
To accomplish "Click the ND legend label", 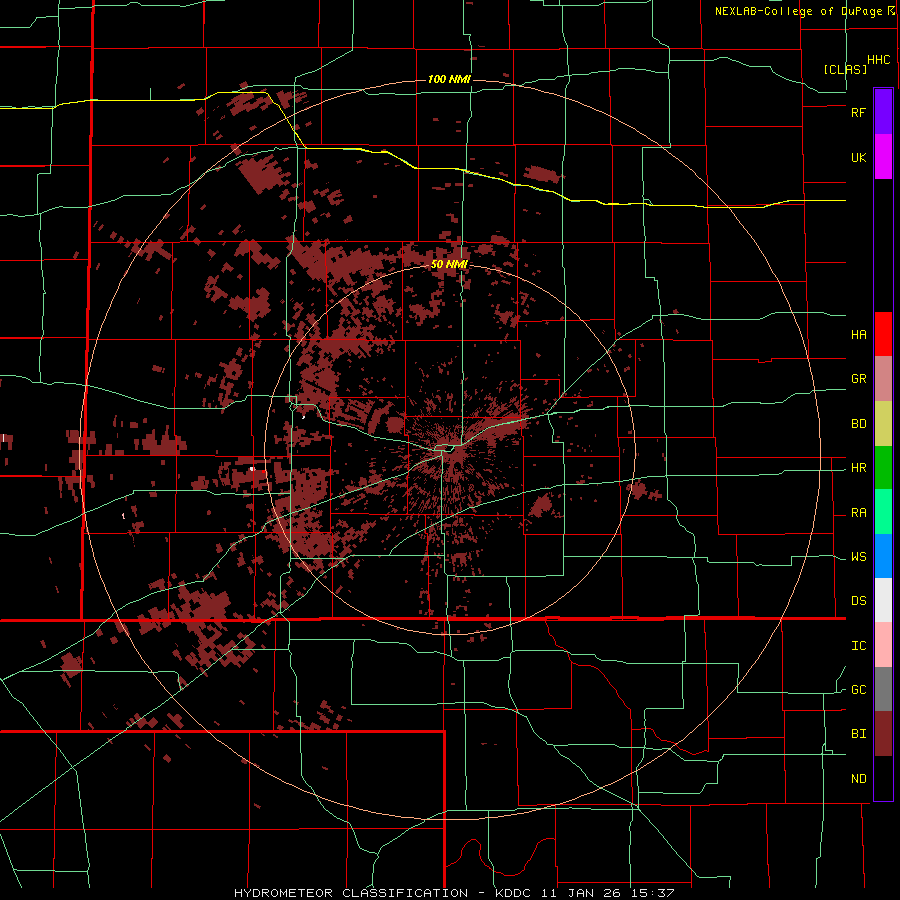I will click(x=858, y=779).
